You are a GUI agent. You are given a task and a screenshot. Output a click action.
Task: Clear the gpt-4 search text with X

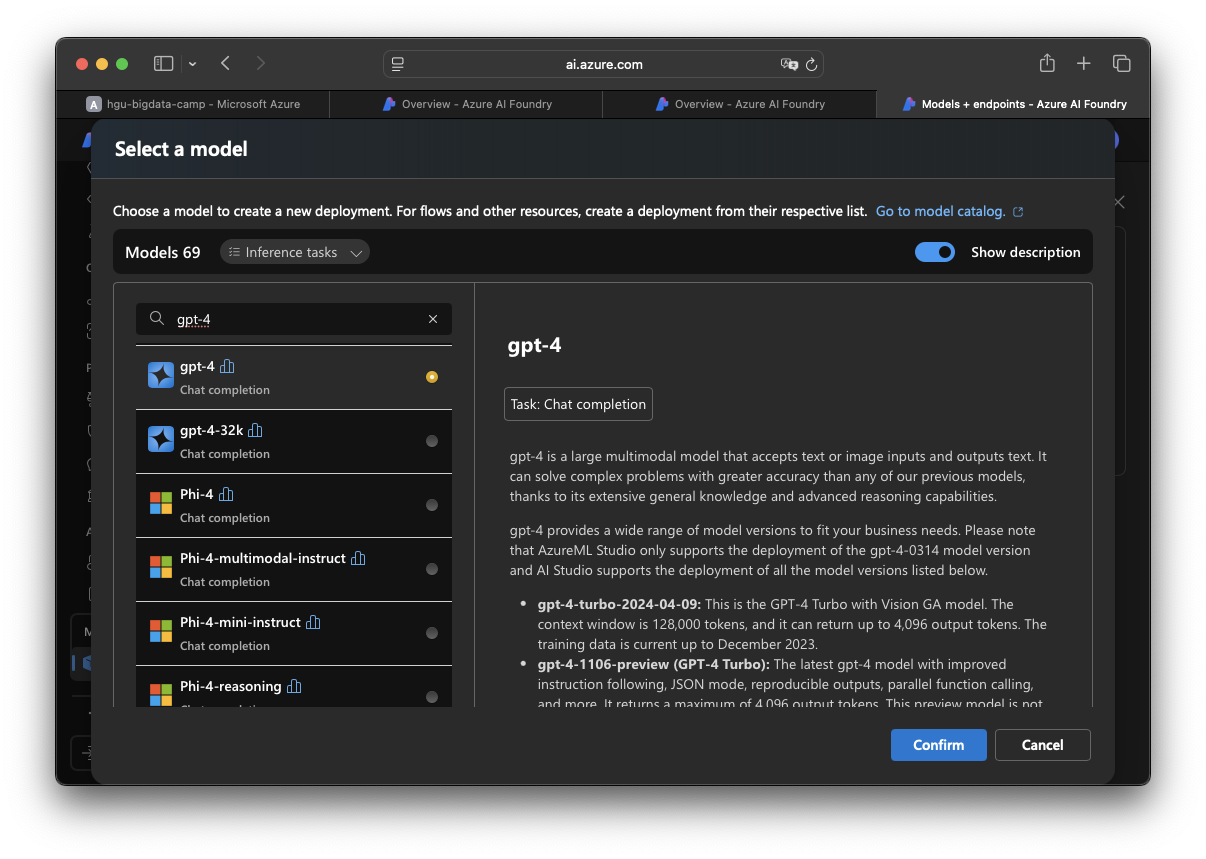pos(433,319)
